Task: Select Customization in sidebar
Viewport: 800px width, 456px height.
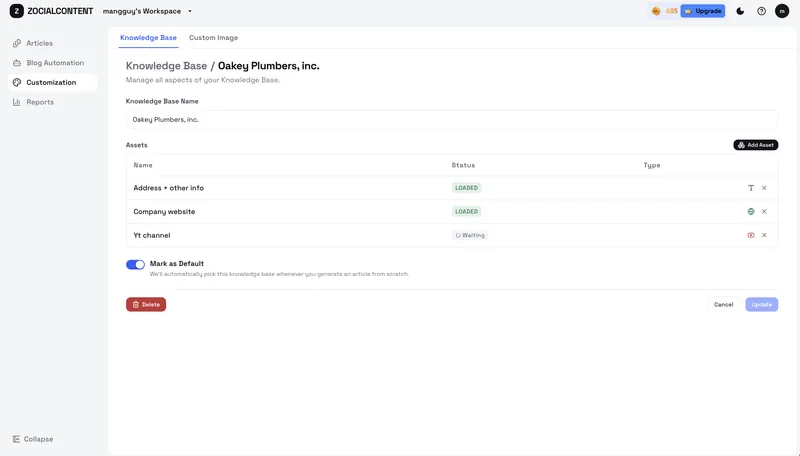Action: pyautogui.click(x=53, y=82)
